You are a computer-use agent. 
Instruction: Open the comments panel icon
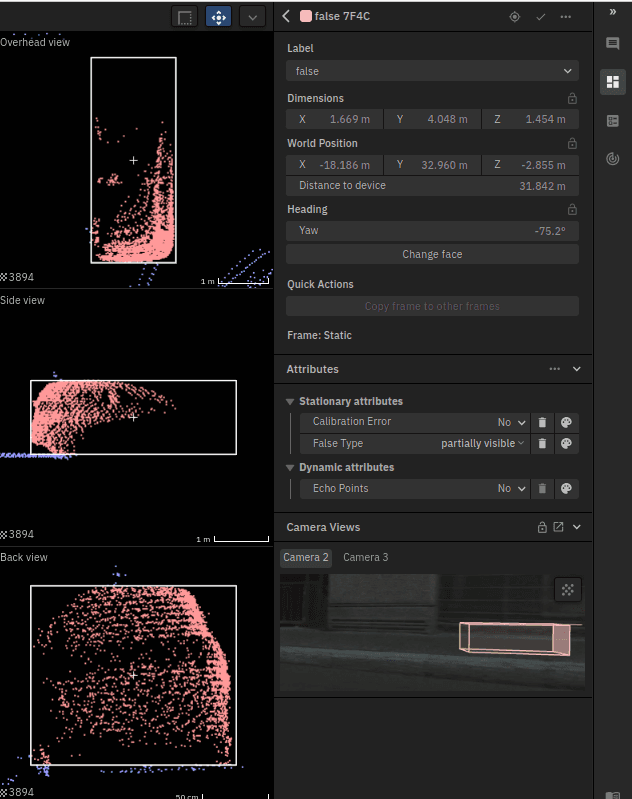click(x=613, y=43)
